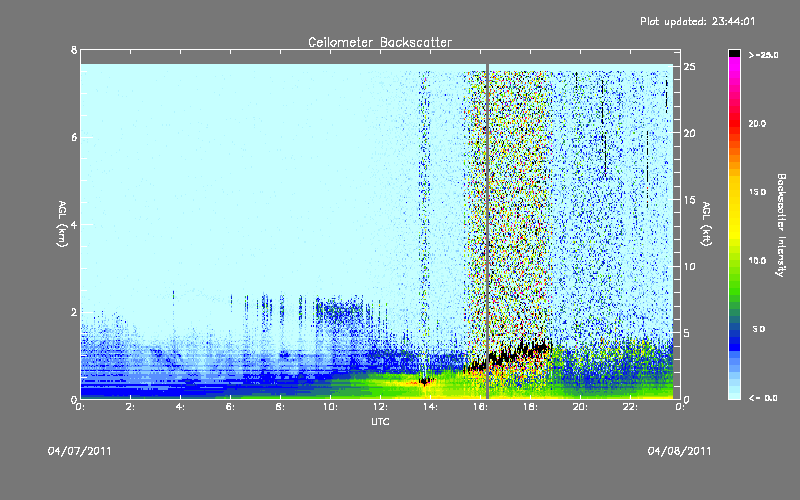The height and width of the screenshot is (500, 800).
Task: Click the '20:' tick label on the UTC axis
Action: [x=580, y=407]
